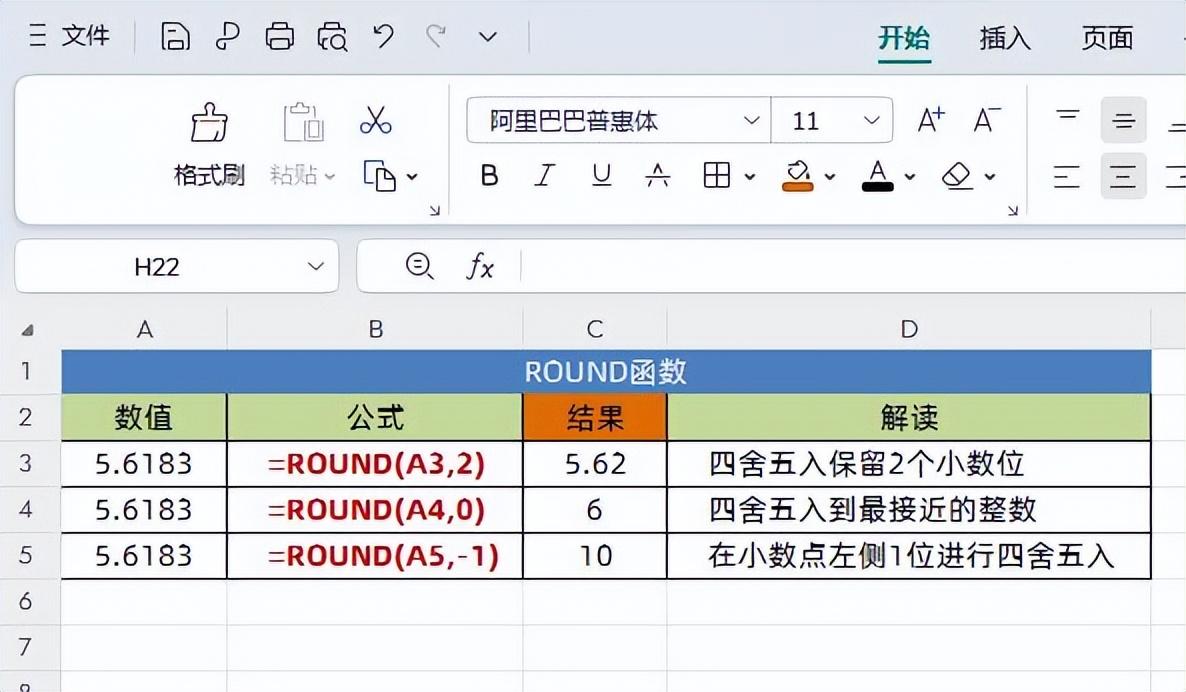The width and height of the screenshot is (1186, 692).
Task: Toggle Strikethrough formatting
Action: click(657, 175)
